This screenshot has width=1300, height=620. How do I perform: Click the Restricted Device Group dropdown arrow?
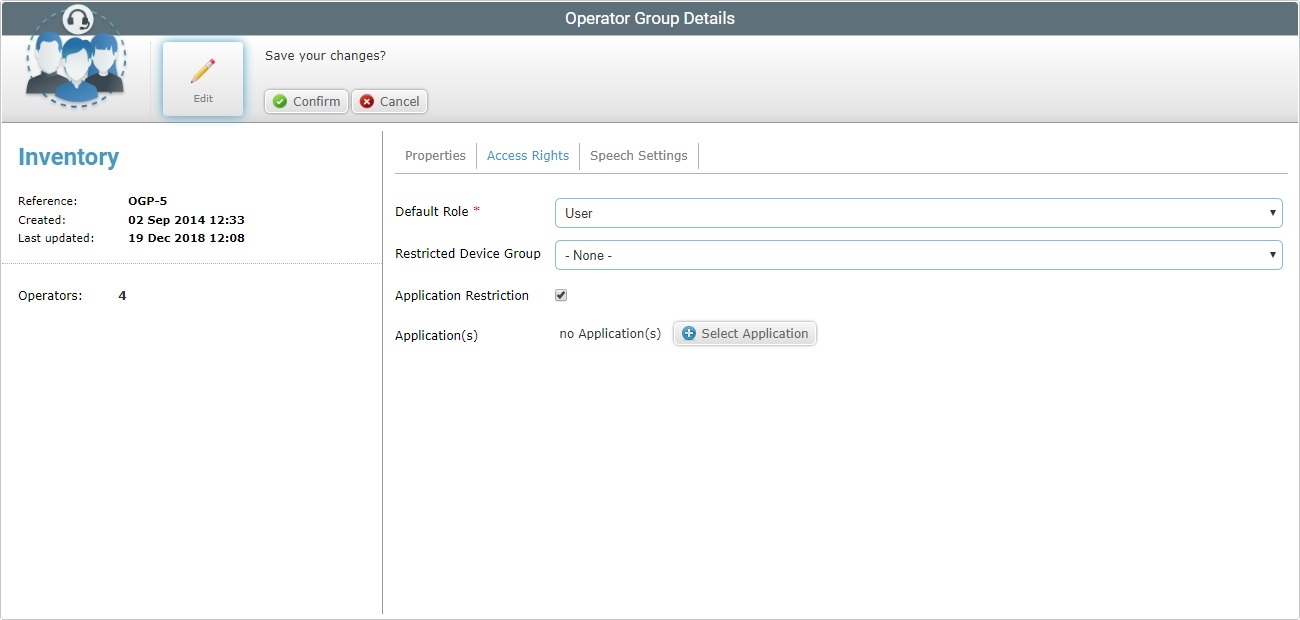pos(1273,255)
